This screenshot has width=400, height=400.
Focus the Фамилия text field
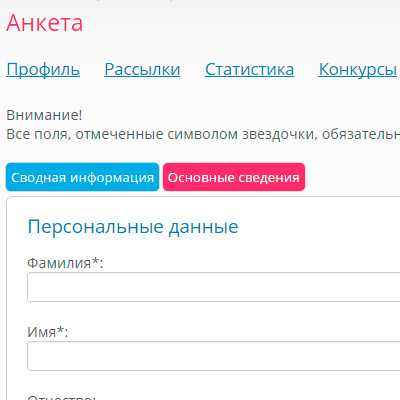pyautogui.click(x=214, y=287)
